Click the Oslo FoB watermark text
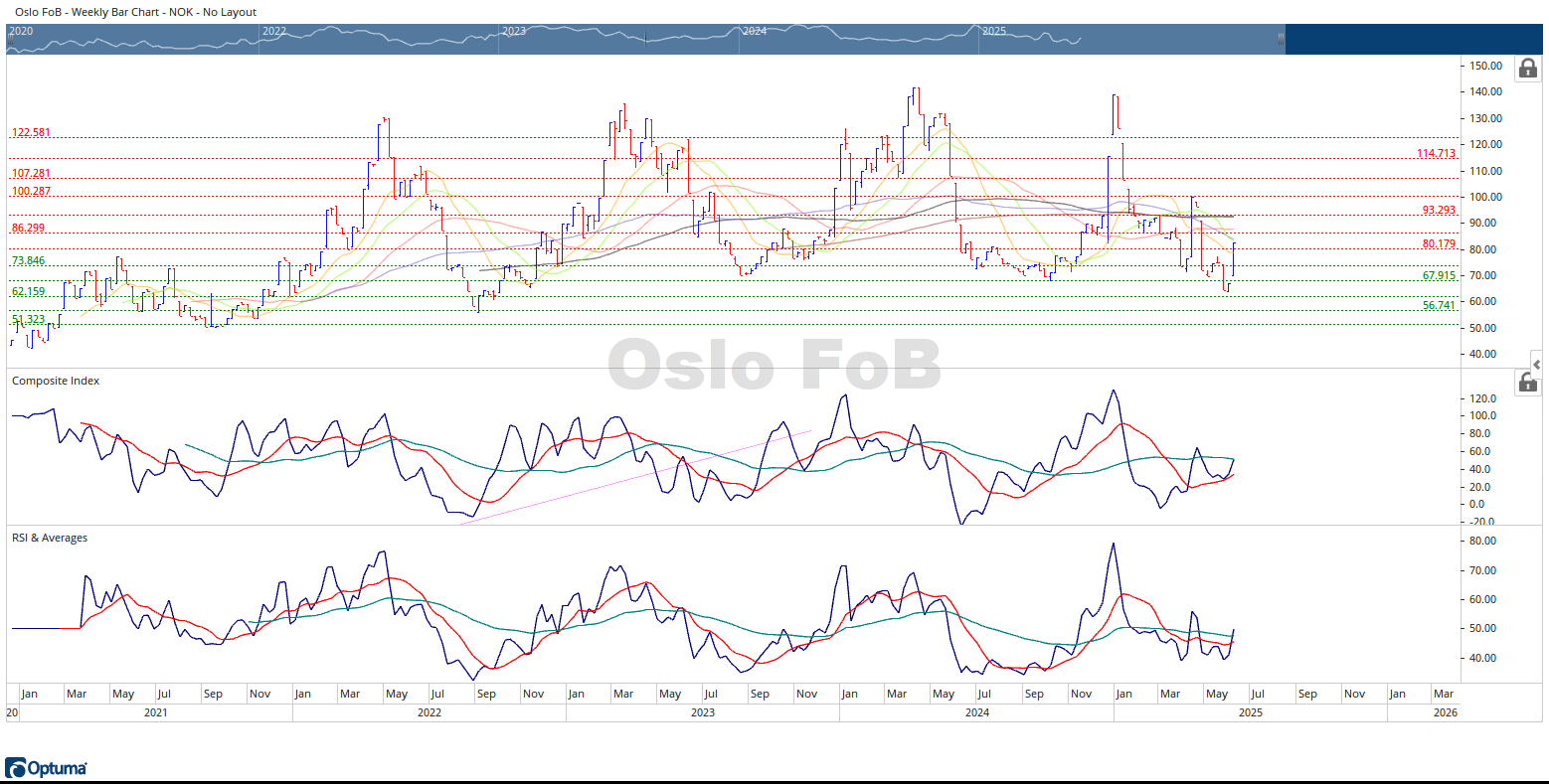Screen dimensions: 1549x784 coord(774,365)
